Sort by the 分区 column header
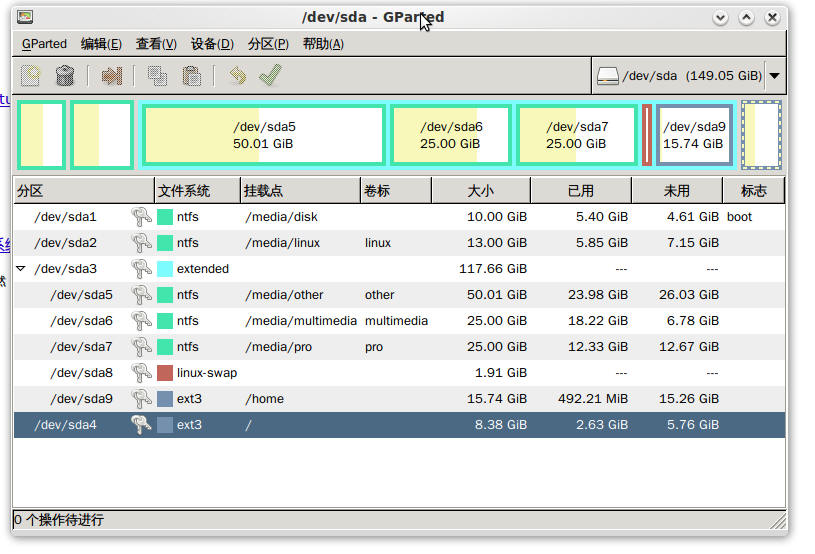The height and width of the screenshot is (554, 815). pos(84,191)
